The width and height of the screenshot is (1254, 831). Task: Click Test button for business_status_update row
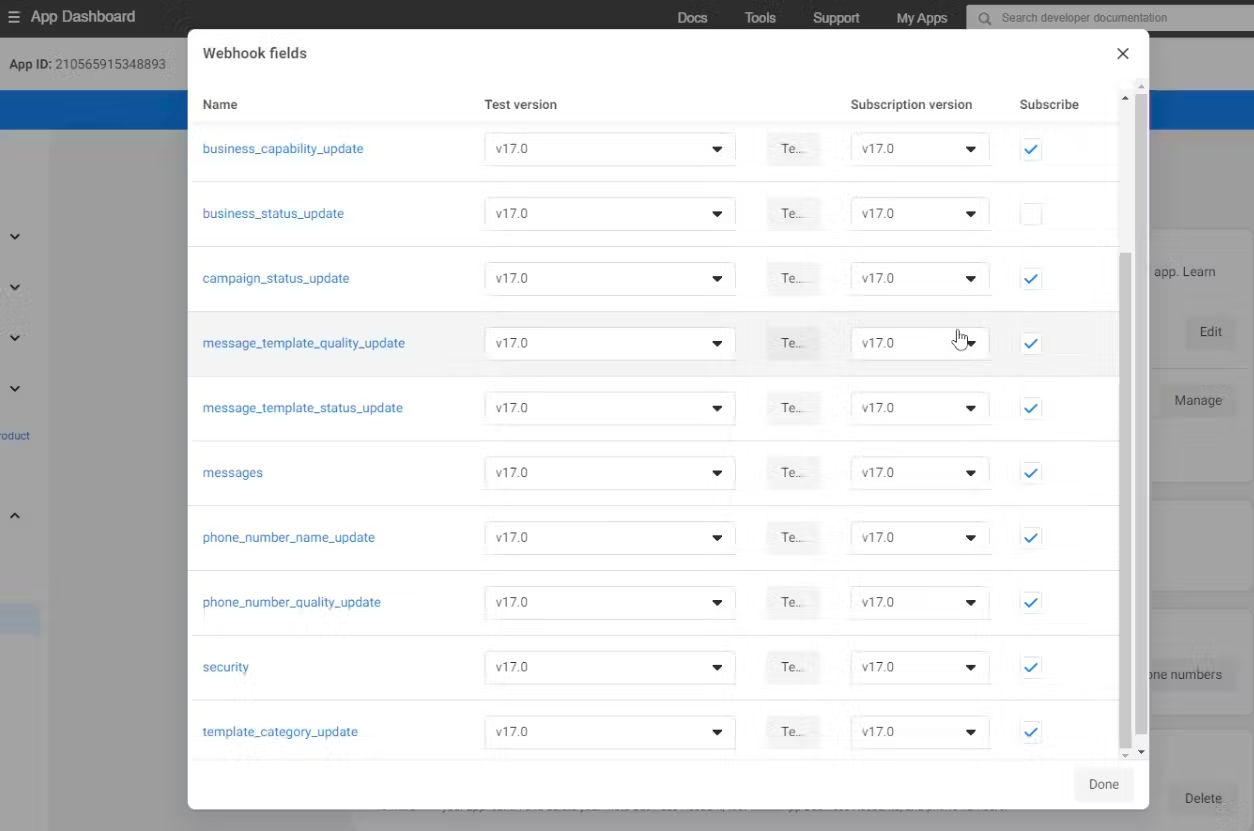793,214
